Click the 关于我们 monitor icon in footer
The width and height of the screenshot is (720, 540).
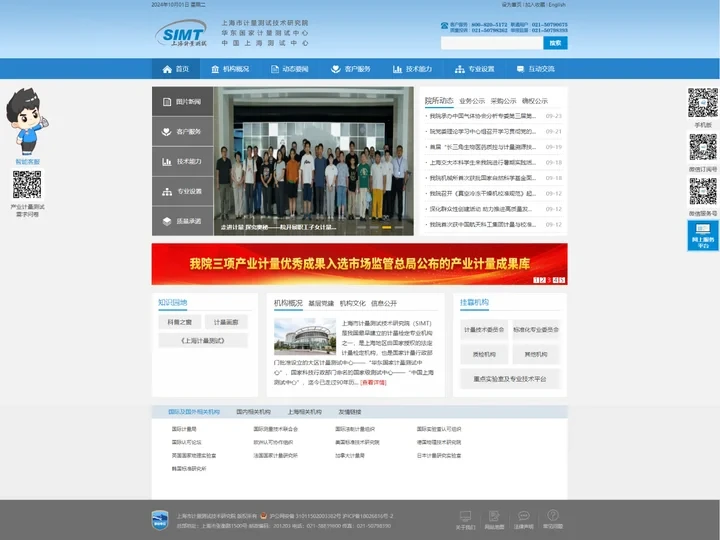465,516
